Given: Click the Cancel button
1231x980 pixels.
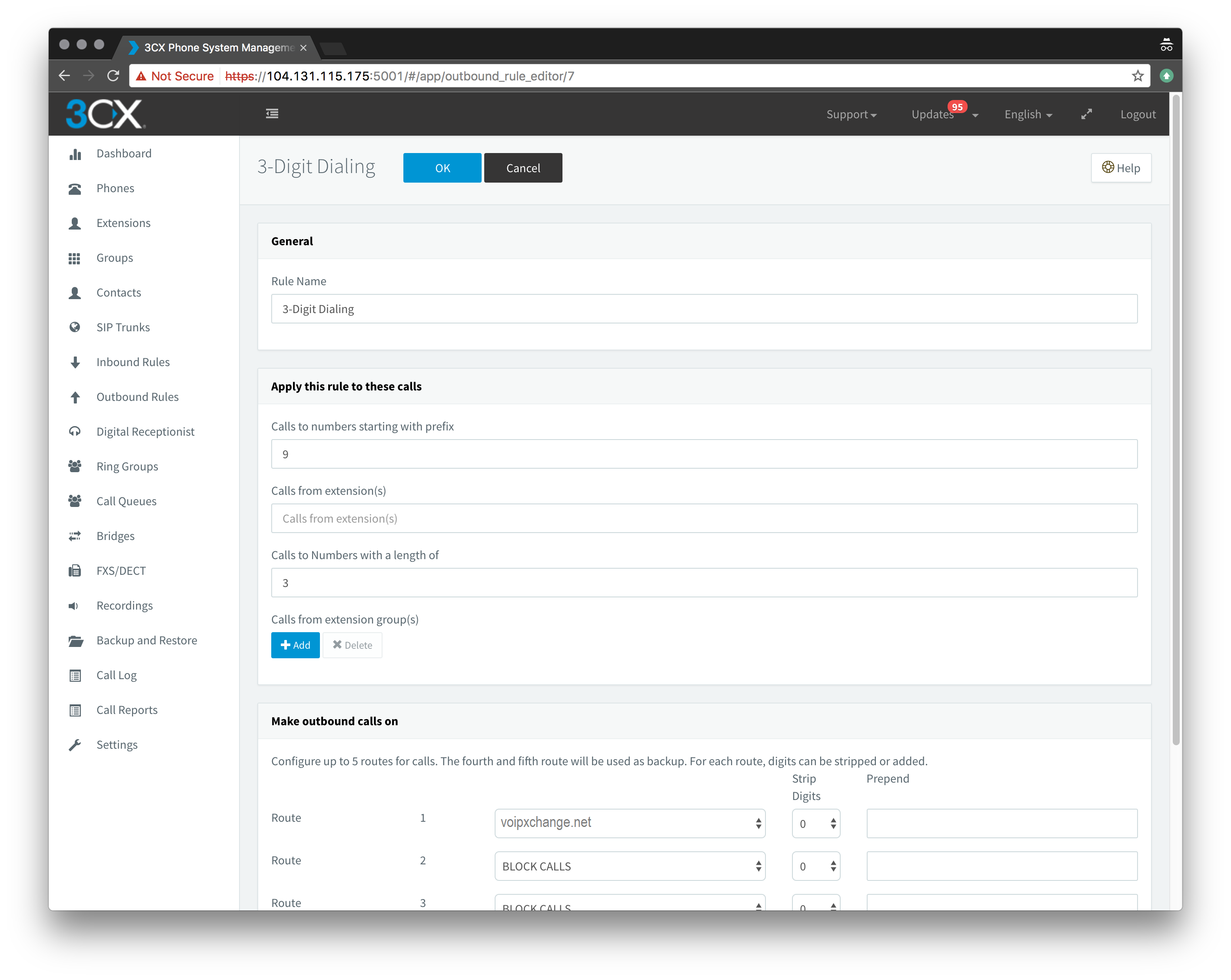Looking at the screenshot, I should tap(523, 168).
